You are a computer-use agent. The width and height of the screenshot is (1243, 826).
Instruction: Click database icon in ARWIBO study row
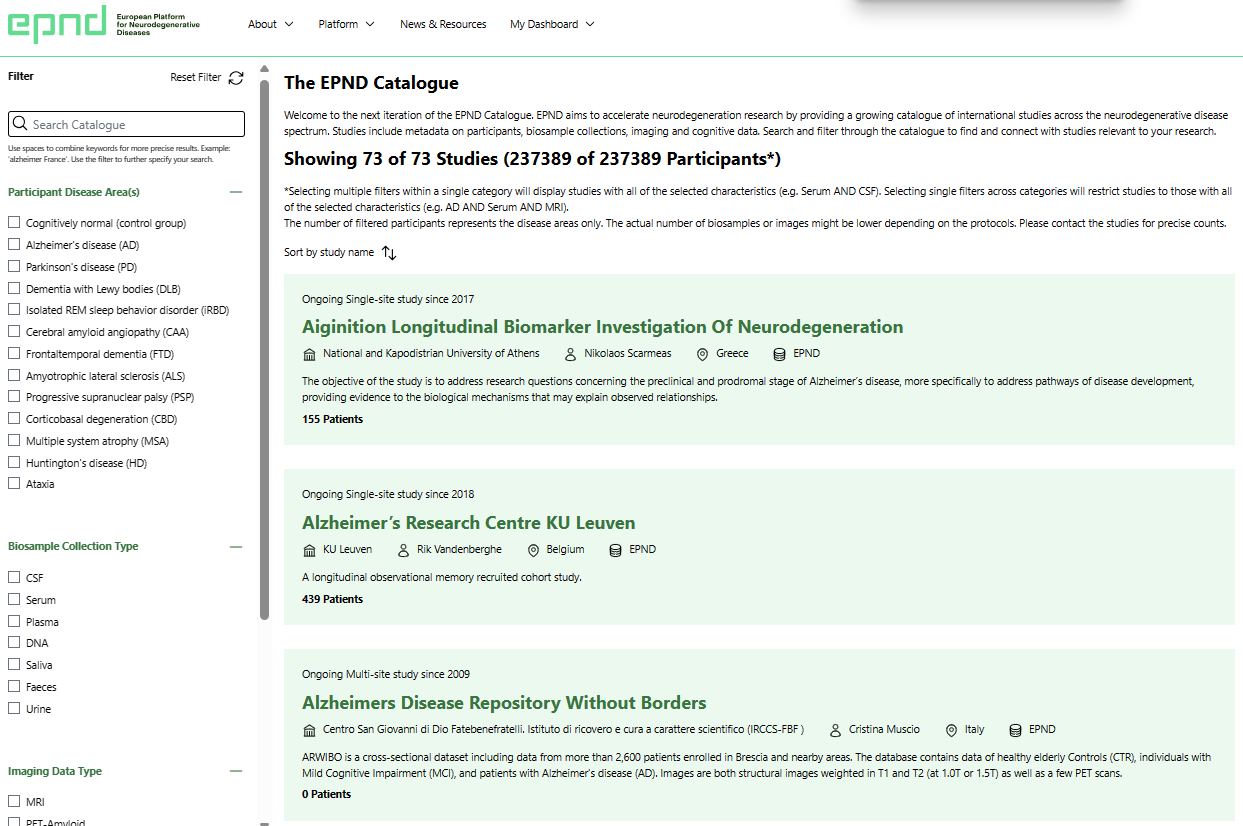point(1015,730)
